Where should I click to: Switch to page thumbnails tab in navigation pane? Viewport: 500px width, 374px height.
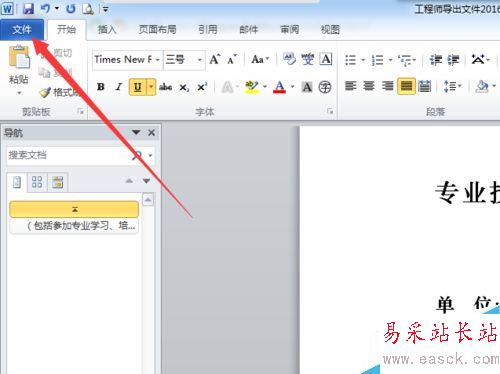coord(37,182)
